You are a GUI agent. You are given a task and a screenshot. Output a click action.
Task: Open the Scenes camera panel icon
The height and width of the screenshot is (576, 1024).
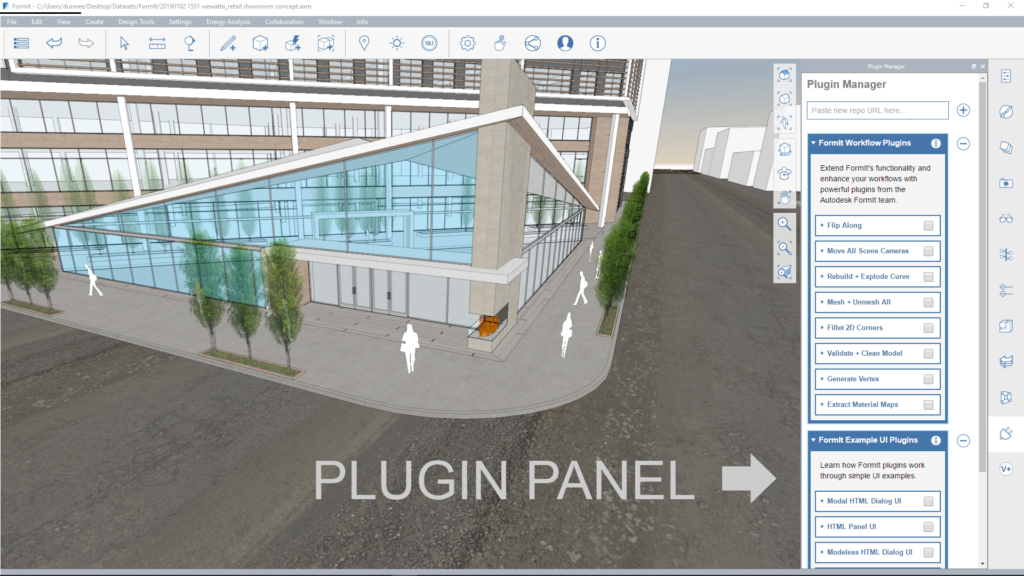click(1006, 184)
